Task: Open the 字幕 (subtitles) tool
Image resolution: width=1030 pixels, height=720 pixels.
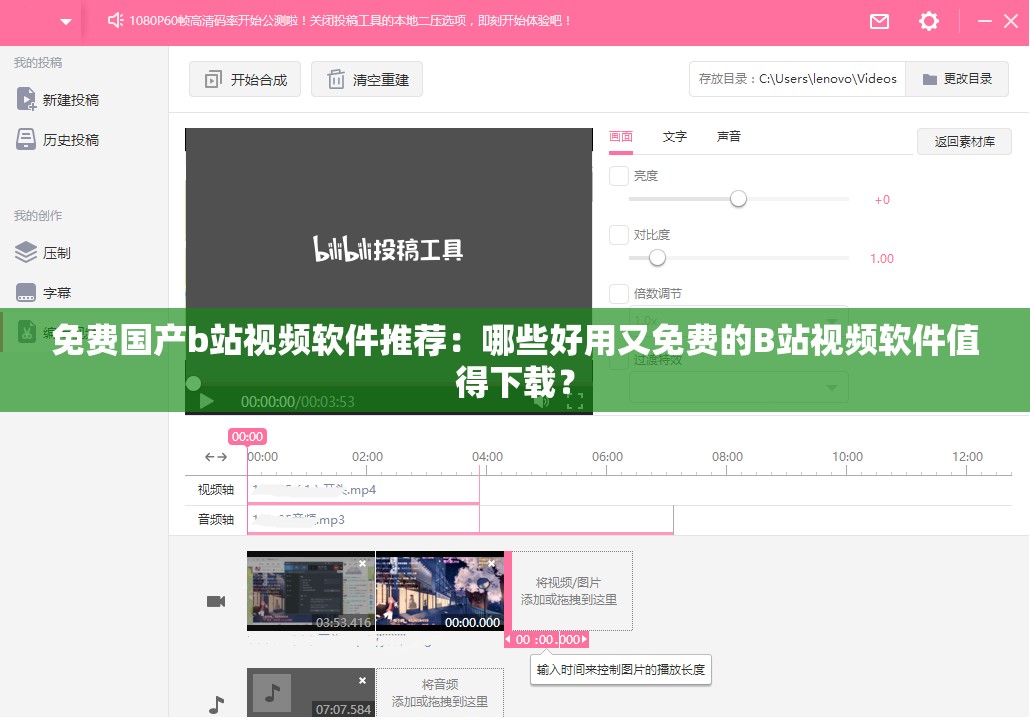Action: point(25,292)
